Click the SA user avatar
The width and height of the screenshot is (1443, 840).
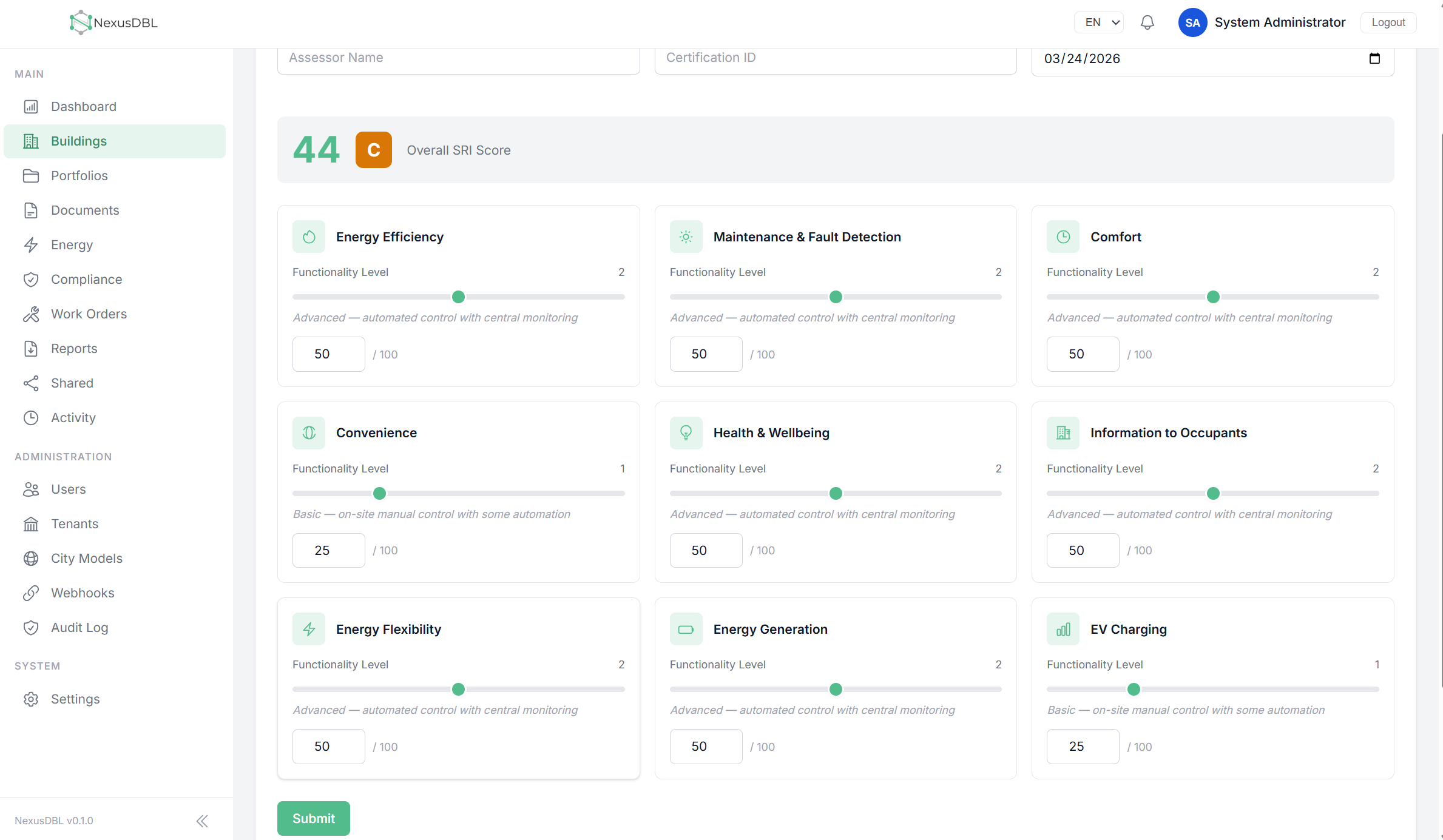tap(1192, 22)
